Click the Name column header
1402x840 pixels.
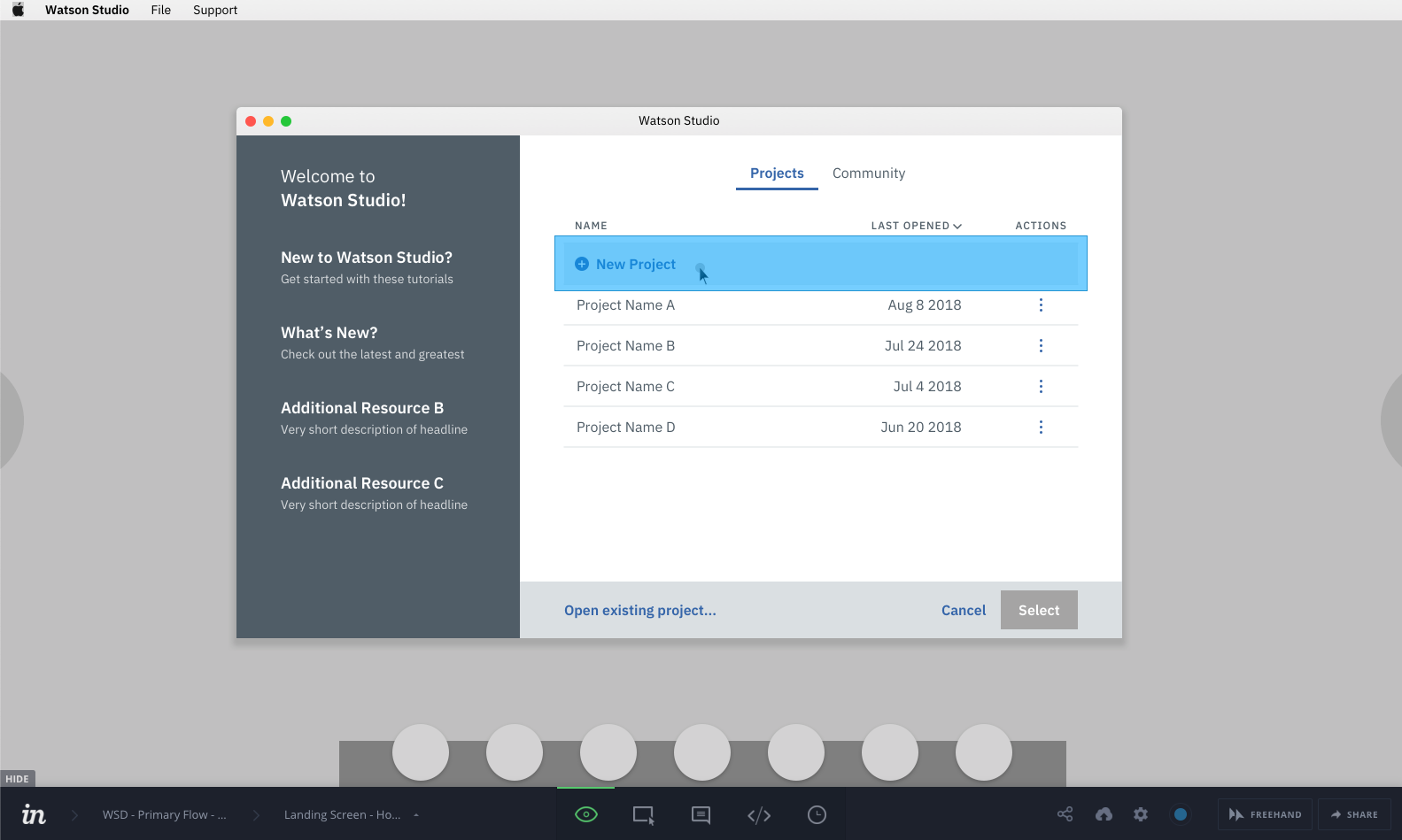(x=591, y=226)
